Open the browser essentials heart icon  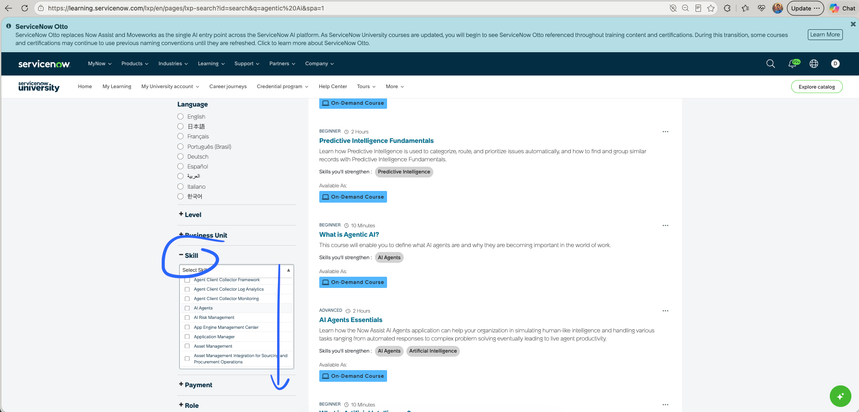(761, 8)
